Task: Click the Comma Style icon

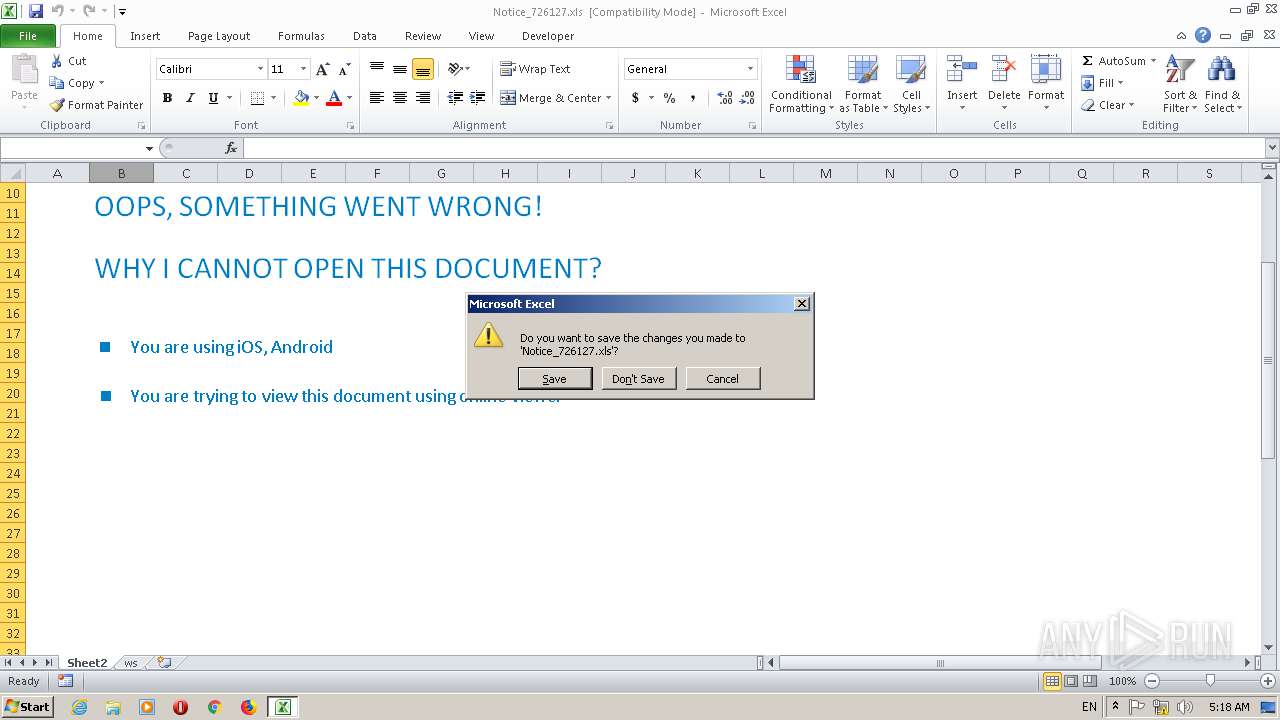Action: tap(692, 98)
